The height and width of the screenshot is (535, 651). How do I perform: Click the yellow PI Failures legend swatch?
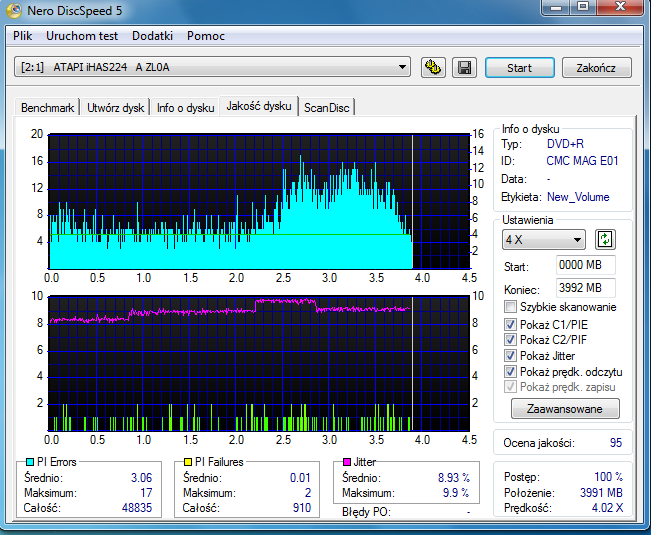[188, 462]
